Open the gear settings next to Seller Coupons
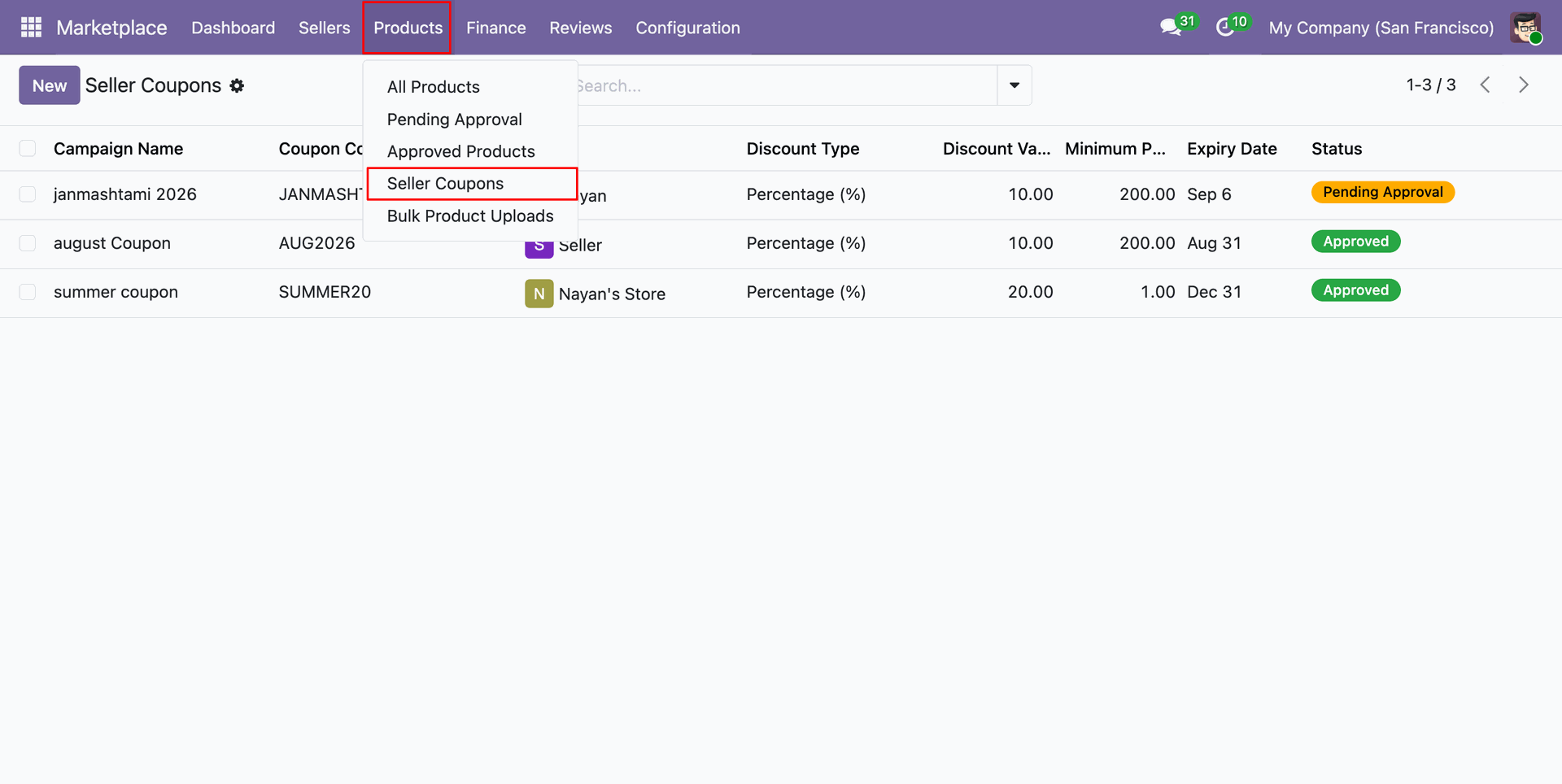The image size is (1562, 784). pos(237,85)
